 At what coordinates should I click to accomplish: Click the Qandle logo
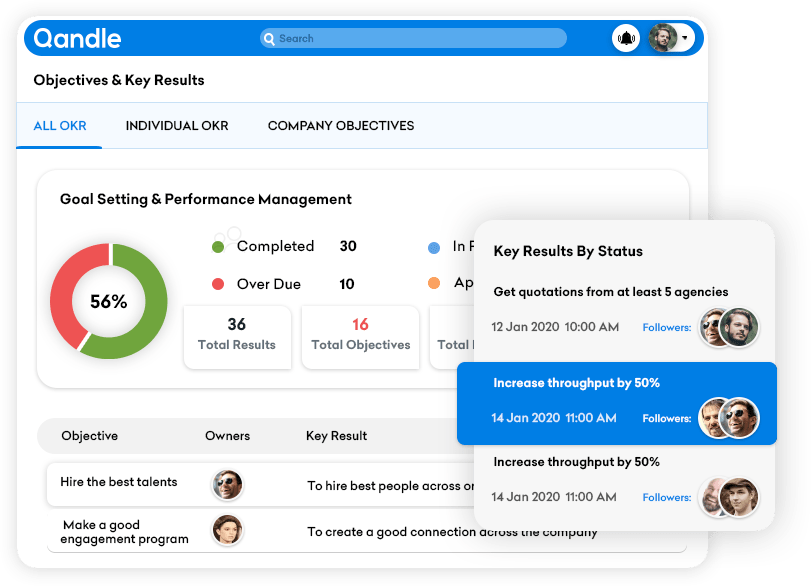(x=77, y=39)
